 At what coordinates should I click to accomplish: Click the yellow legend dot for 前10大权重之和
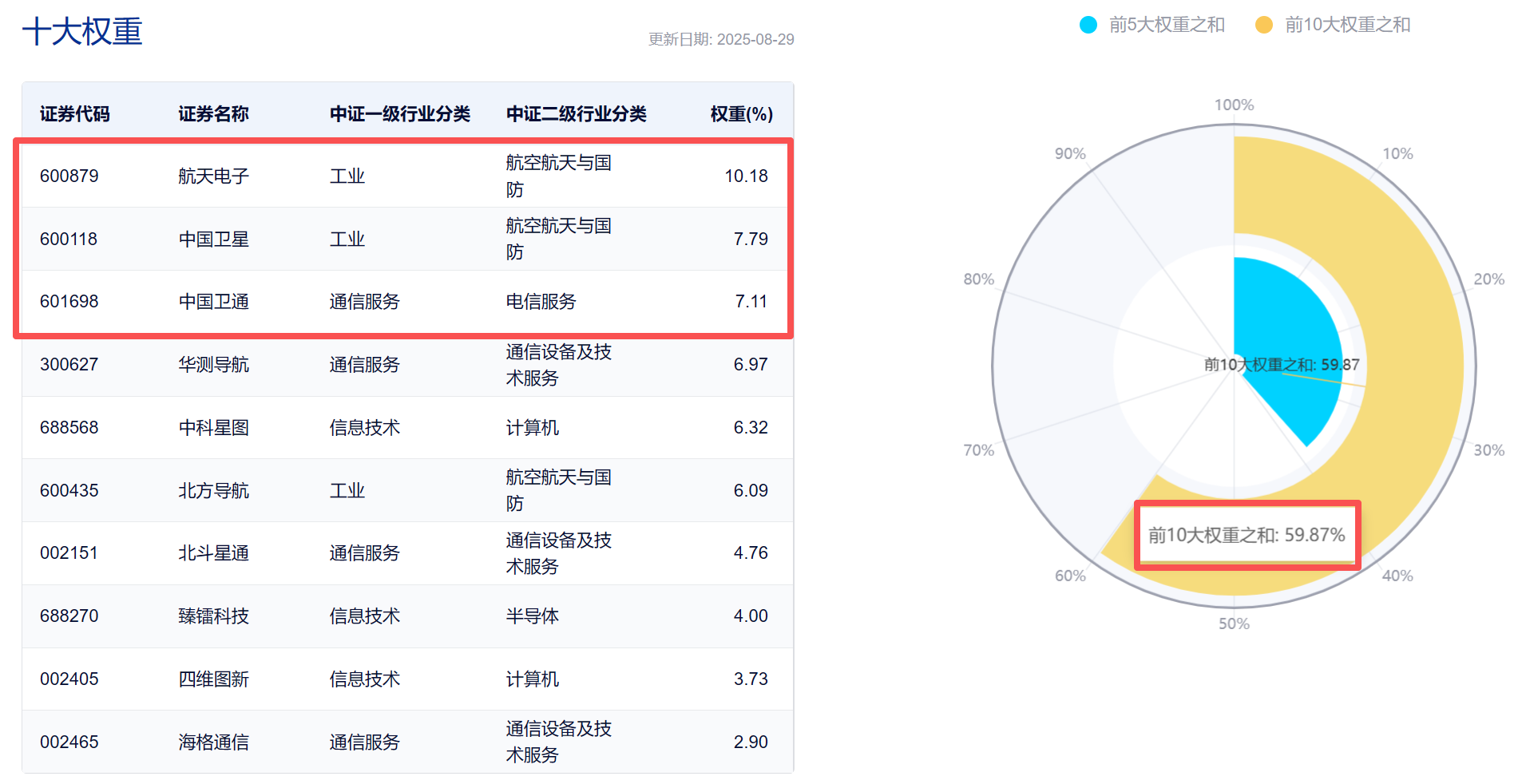tap(1264, 25)
